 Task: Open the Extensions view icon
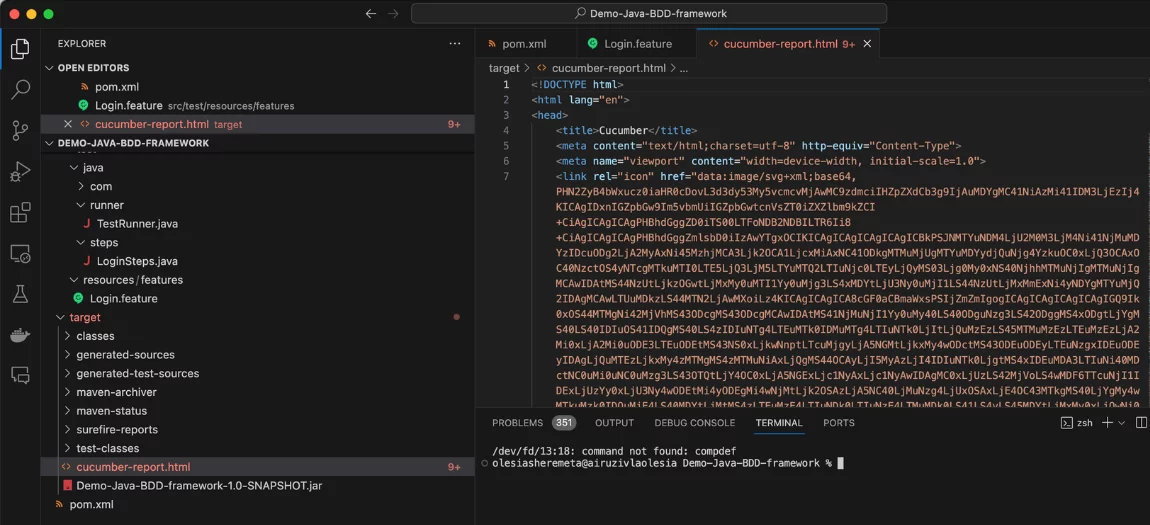pos(20,213)
